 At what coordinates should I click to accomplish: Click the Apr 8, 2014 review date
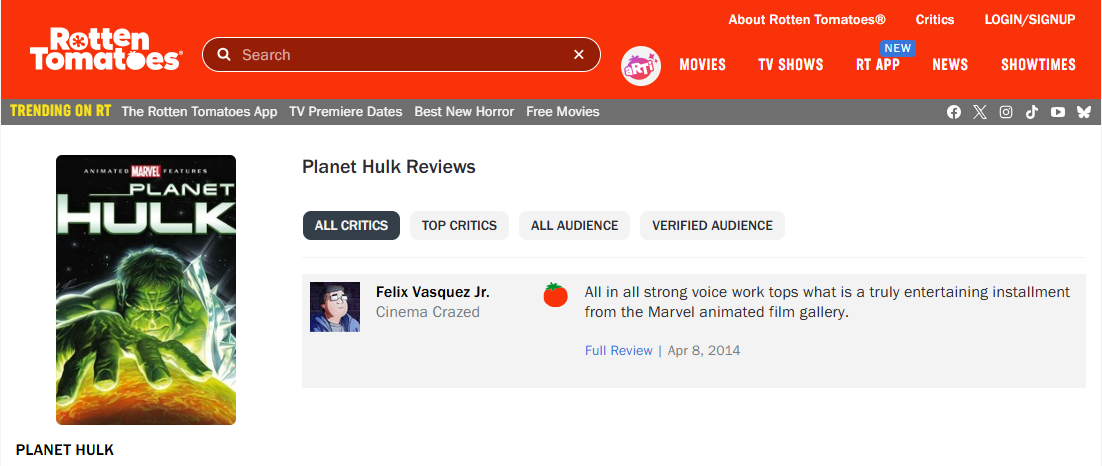click(704, 350)
